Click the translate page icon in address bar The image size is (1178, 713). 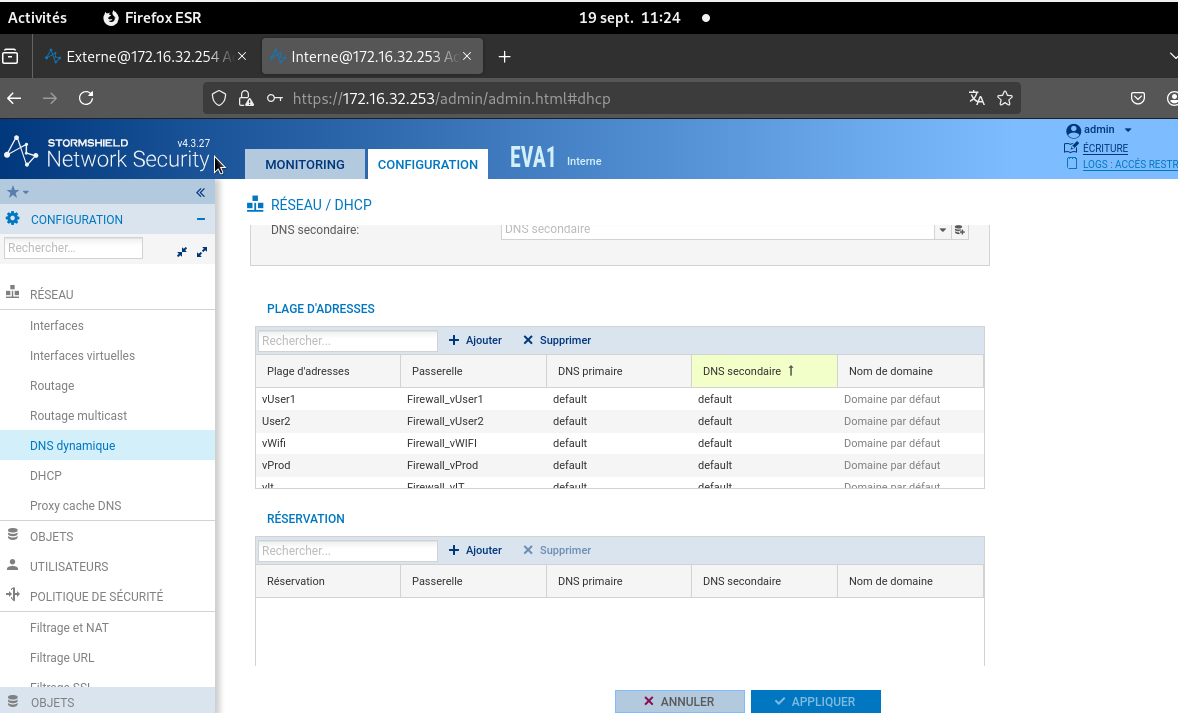976,98
